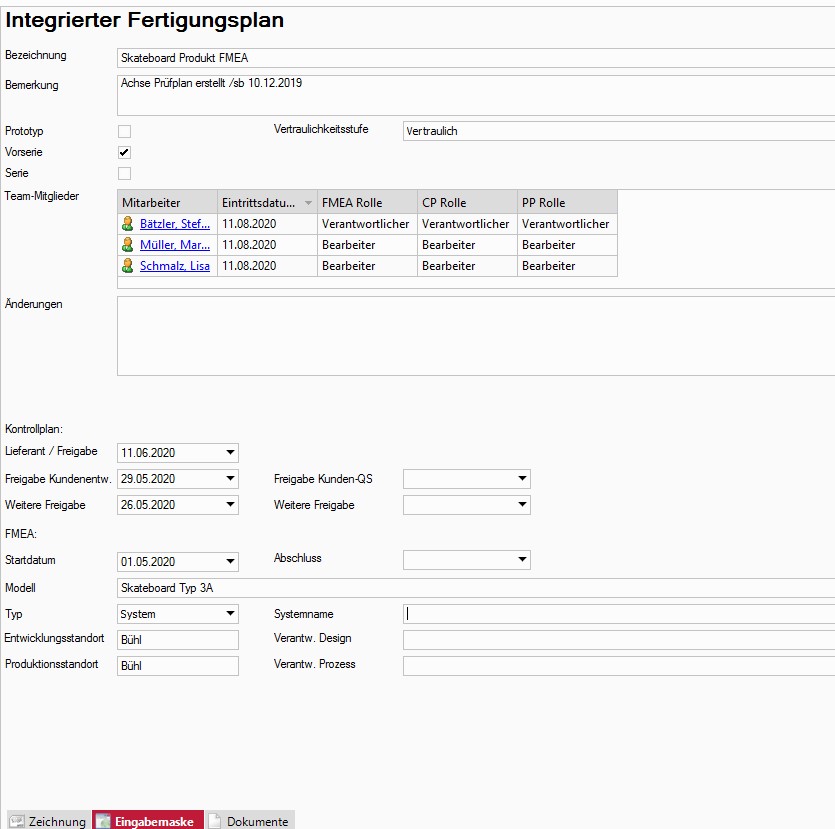This screenshot has width=835, height=829.
Task: Select Bätzler's Eintrittsdatum 11.08.2020 cell
Action: pyautogui.click(x=267, y=224)
